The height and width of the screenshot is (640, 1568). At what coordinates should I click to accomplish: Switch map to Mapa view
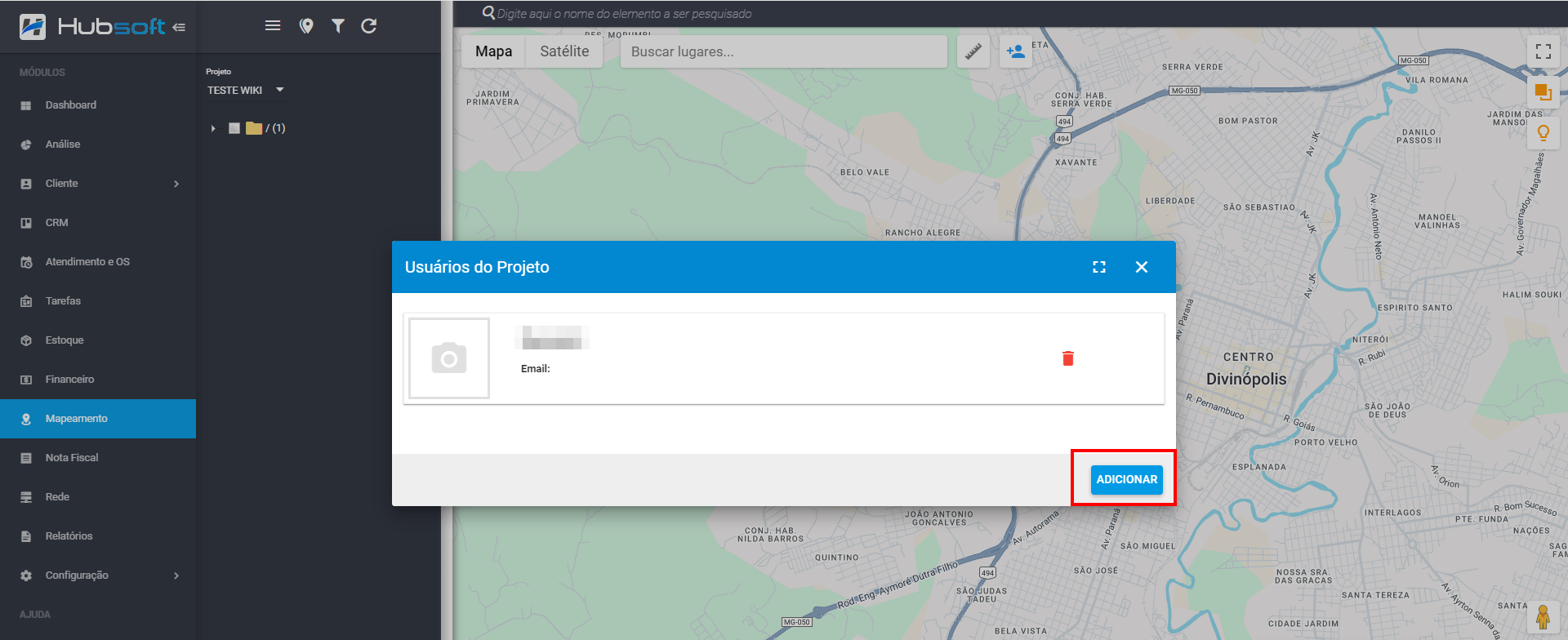[494, 51]
